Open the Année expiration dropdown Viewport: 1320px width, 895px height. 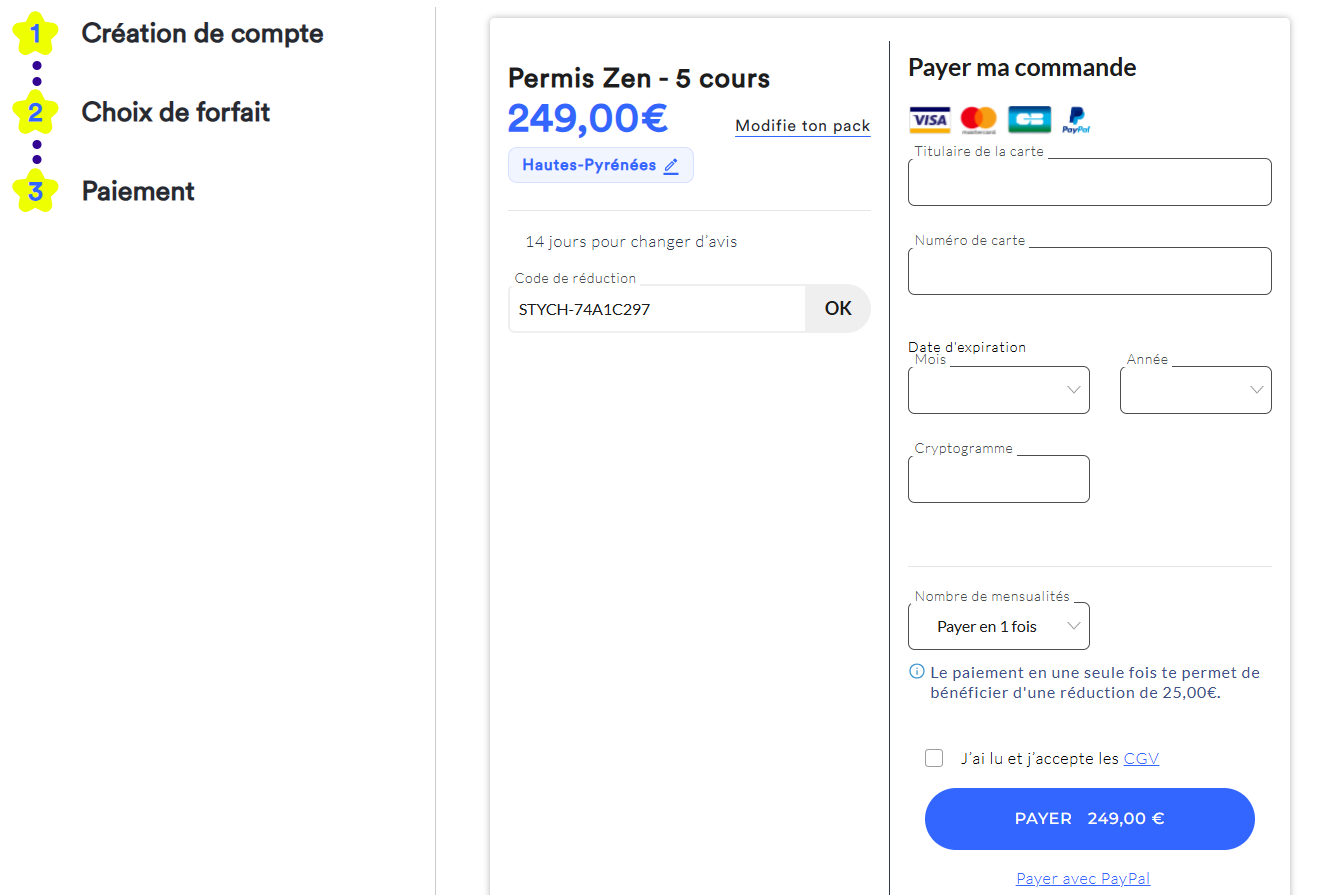[1195, 390]
